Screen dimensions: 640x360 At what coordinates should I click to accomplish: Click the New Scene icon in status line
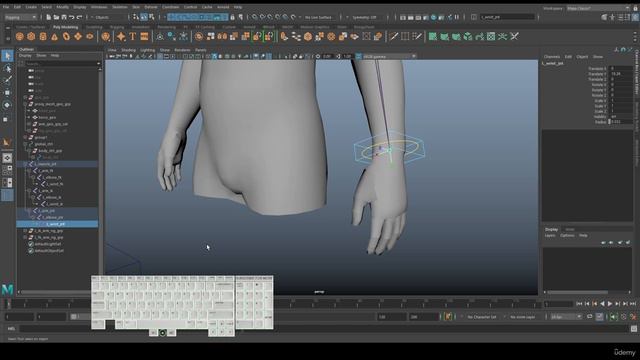click(49, 17)
